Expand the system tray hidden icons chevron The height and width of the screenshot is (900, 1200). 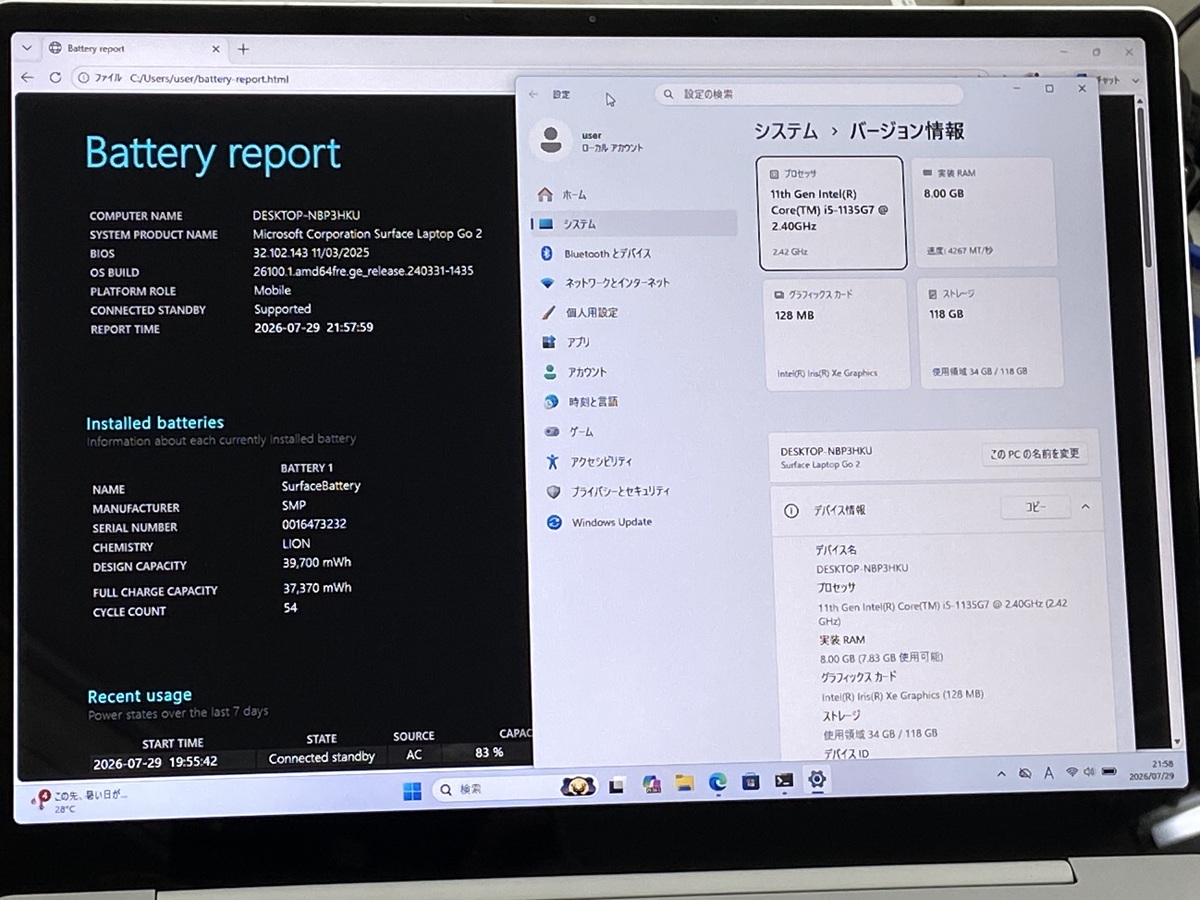(x=1002, y=773)
